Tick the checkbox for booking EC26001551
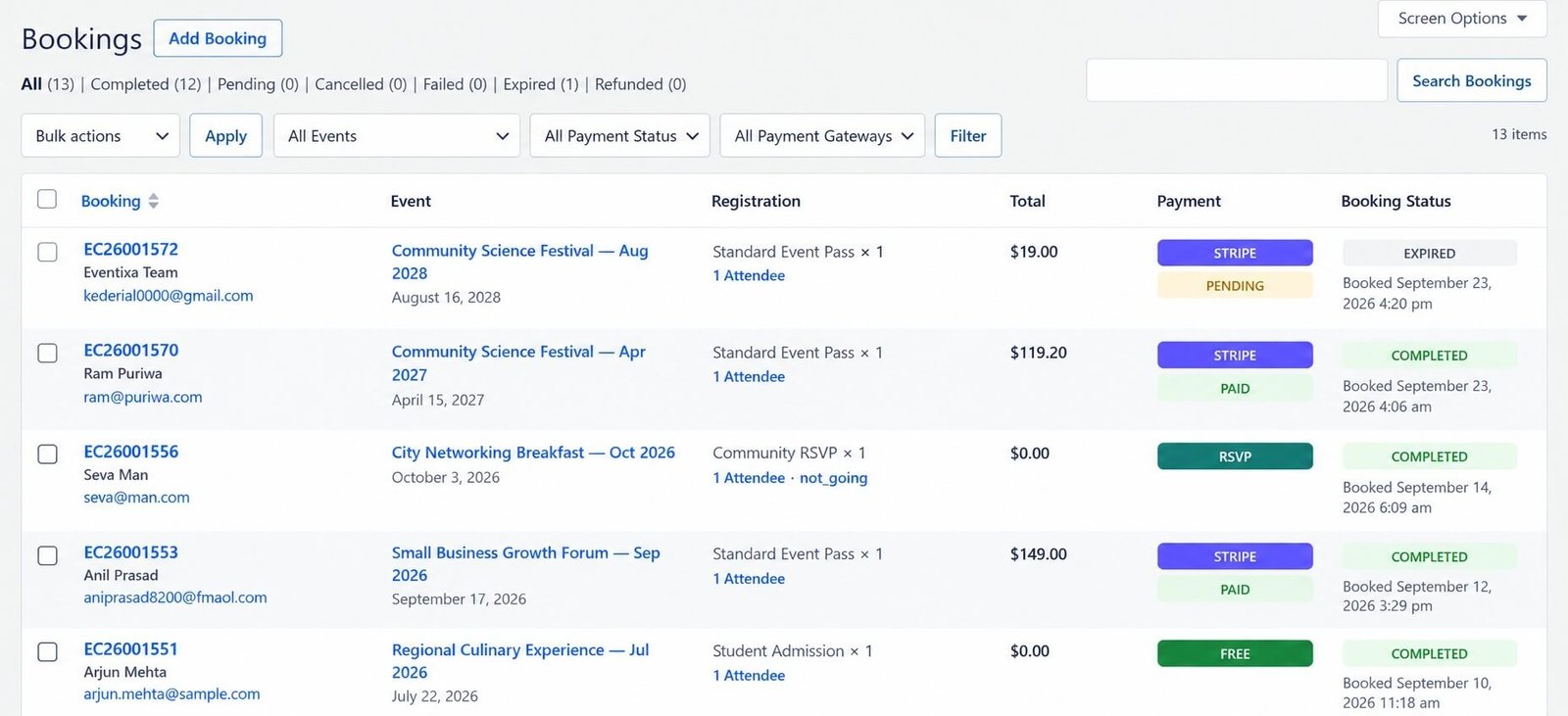The width and height of the screenshot is (1568, 716). [x=47, y=652]
